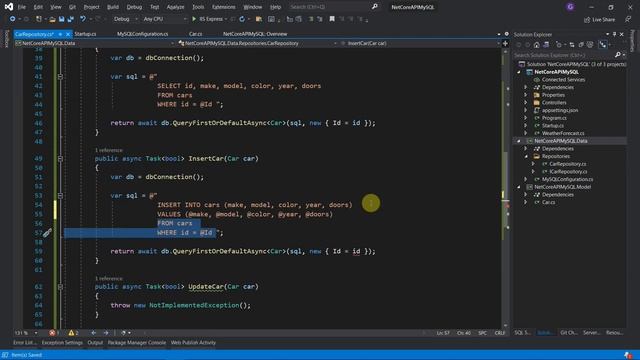Open the InsertCar member navigation dropdown
The image size is (640, 360).
tap(419, 43)
